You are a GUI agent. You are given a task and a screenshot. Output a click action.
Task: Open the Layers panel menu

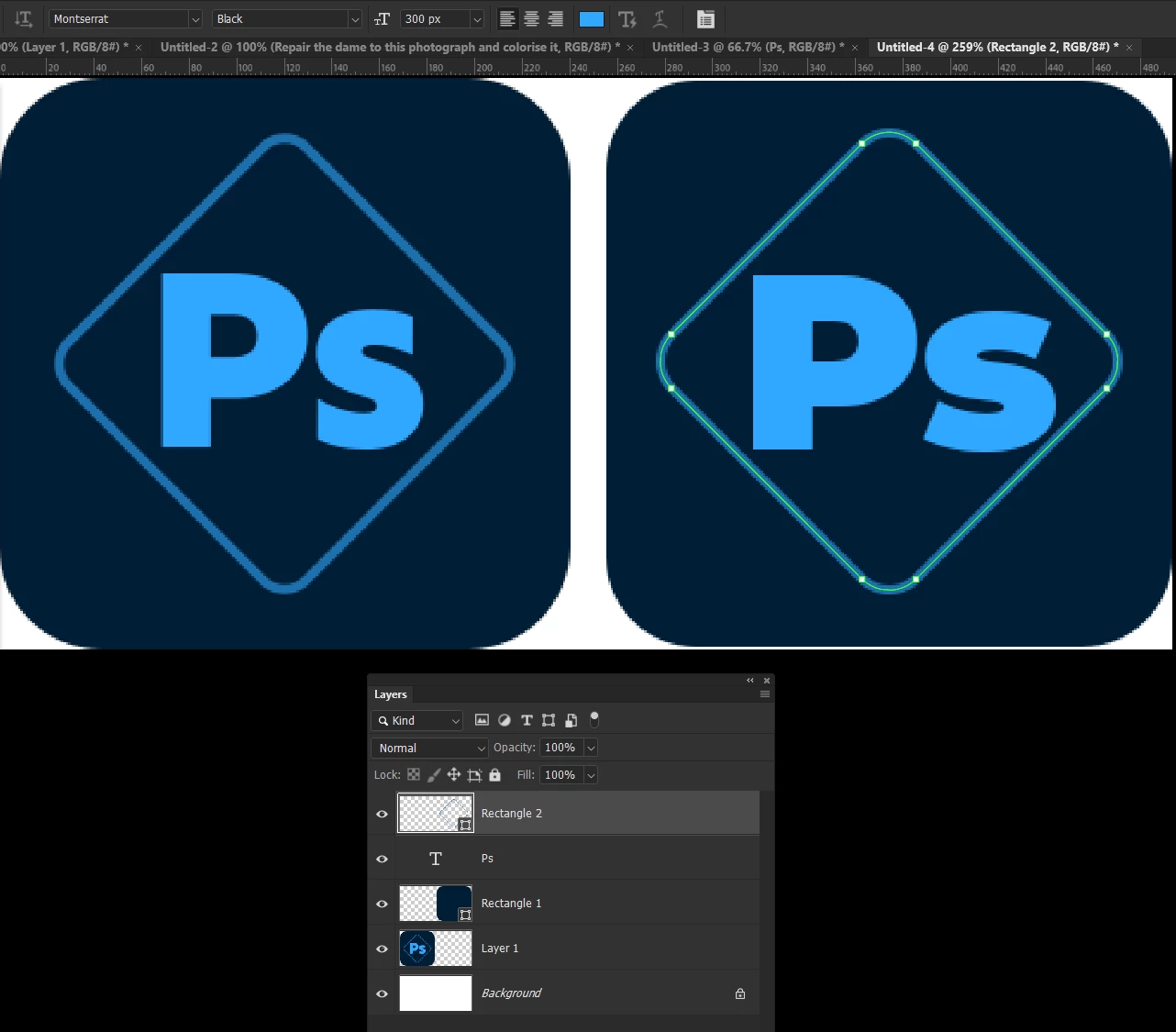pos(765,694)
